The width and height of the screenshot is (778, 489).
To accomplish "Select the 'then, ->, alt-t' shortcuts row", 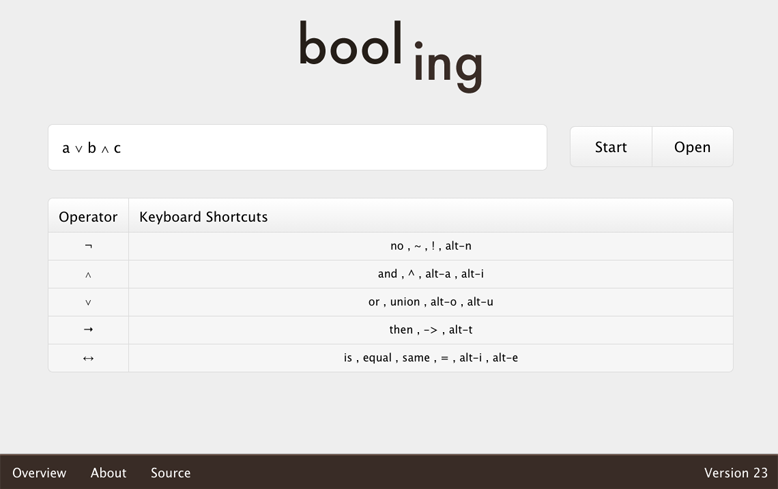I will pos(430,330).
